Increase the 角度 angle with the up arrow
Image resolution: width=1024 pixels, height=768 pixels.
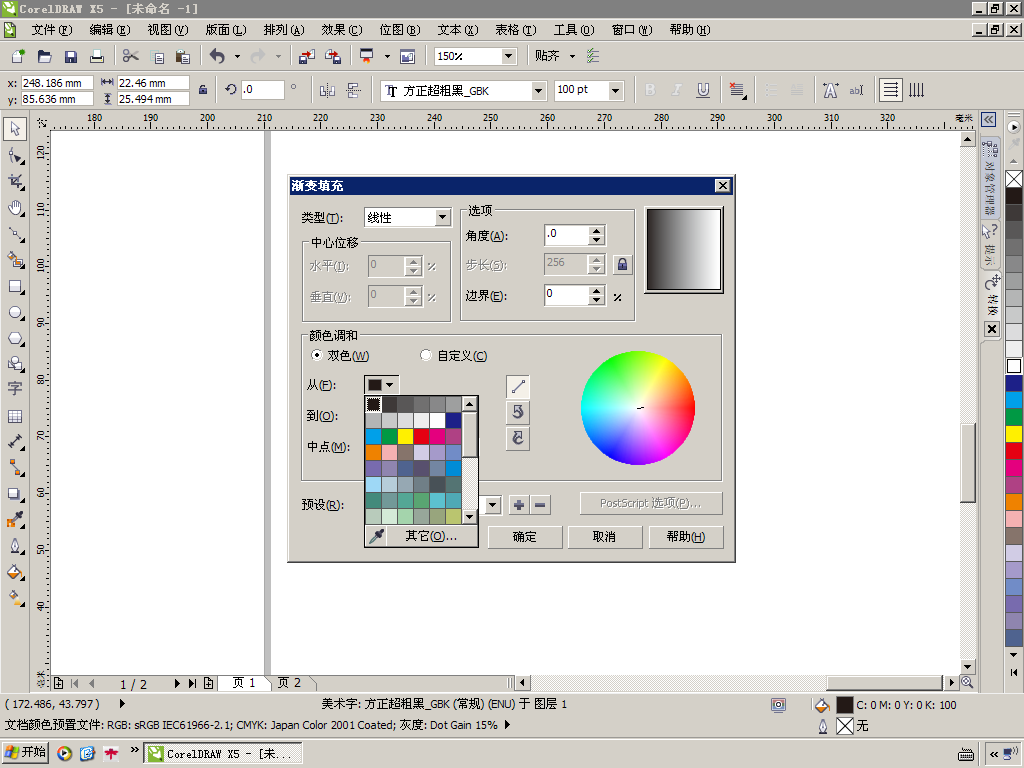[596, 231]
